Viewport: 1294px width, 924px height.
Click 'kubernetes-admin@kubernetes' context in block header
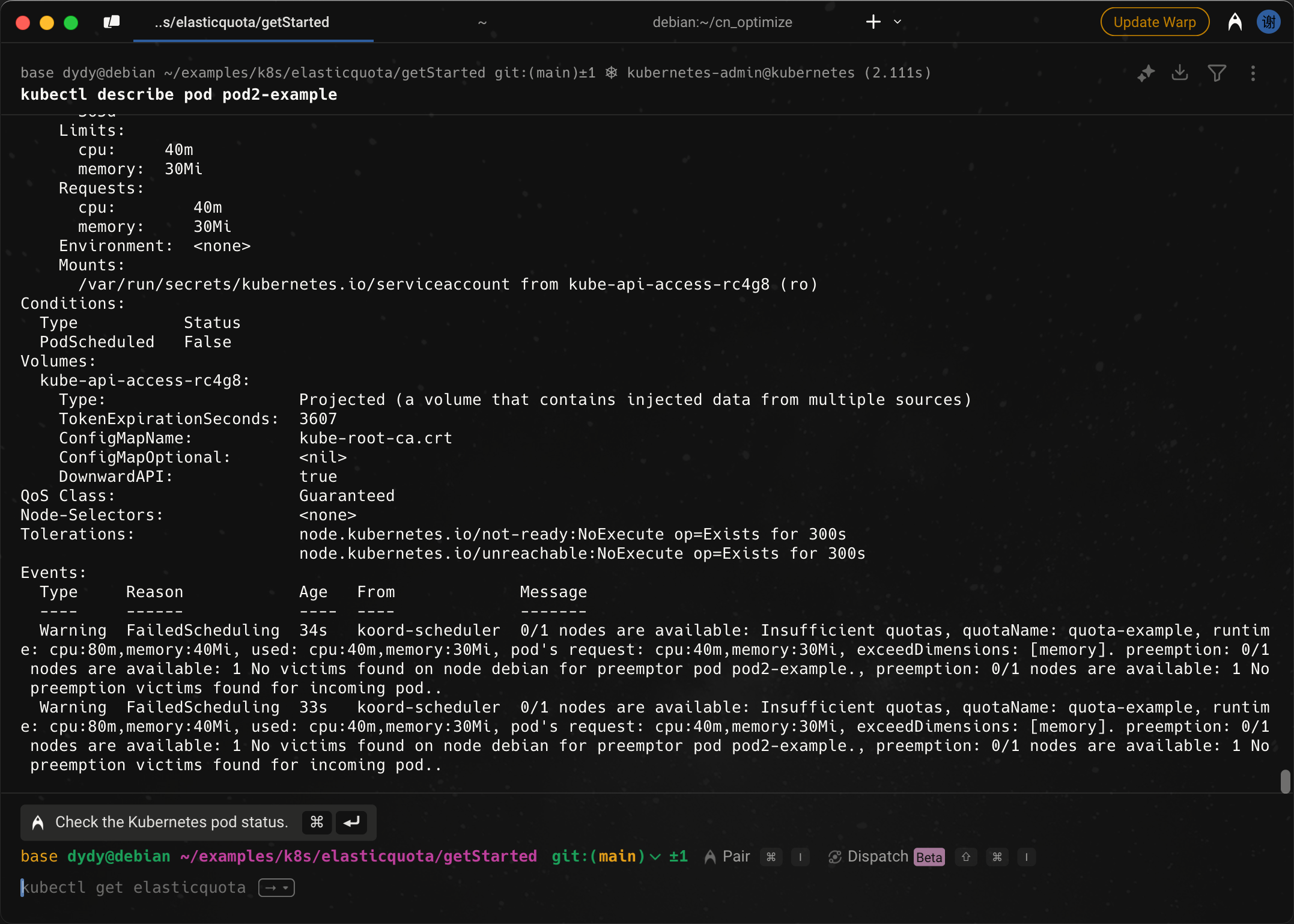click(741, 73)
